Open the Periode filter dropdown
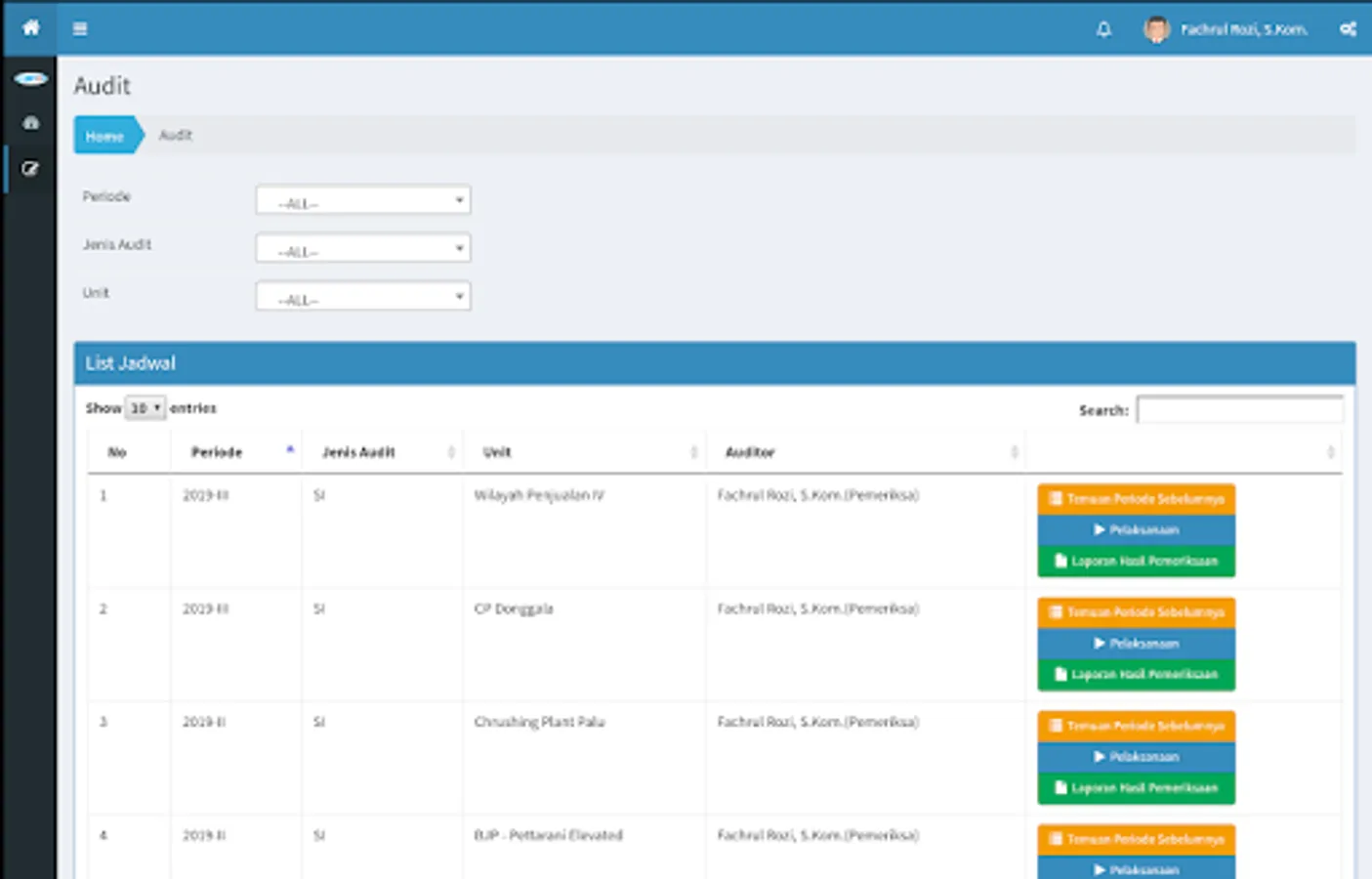 coord(363,200)
